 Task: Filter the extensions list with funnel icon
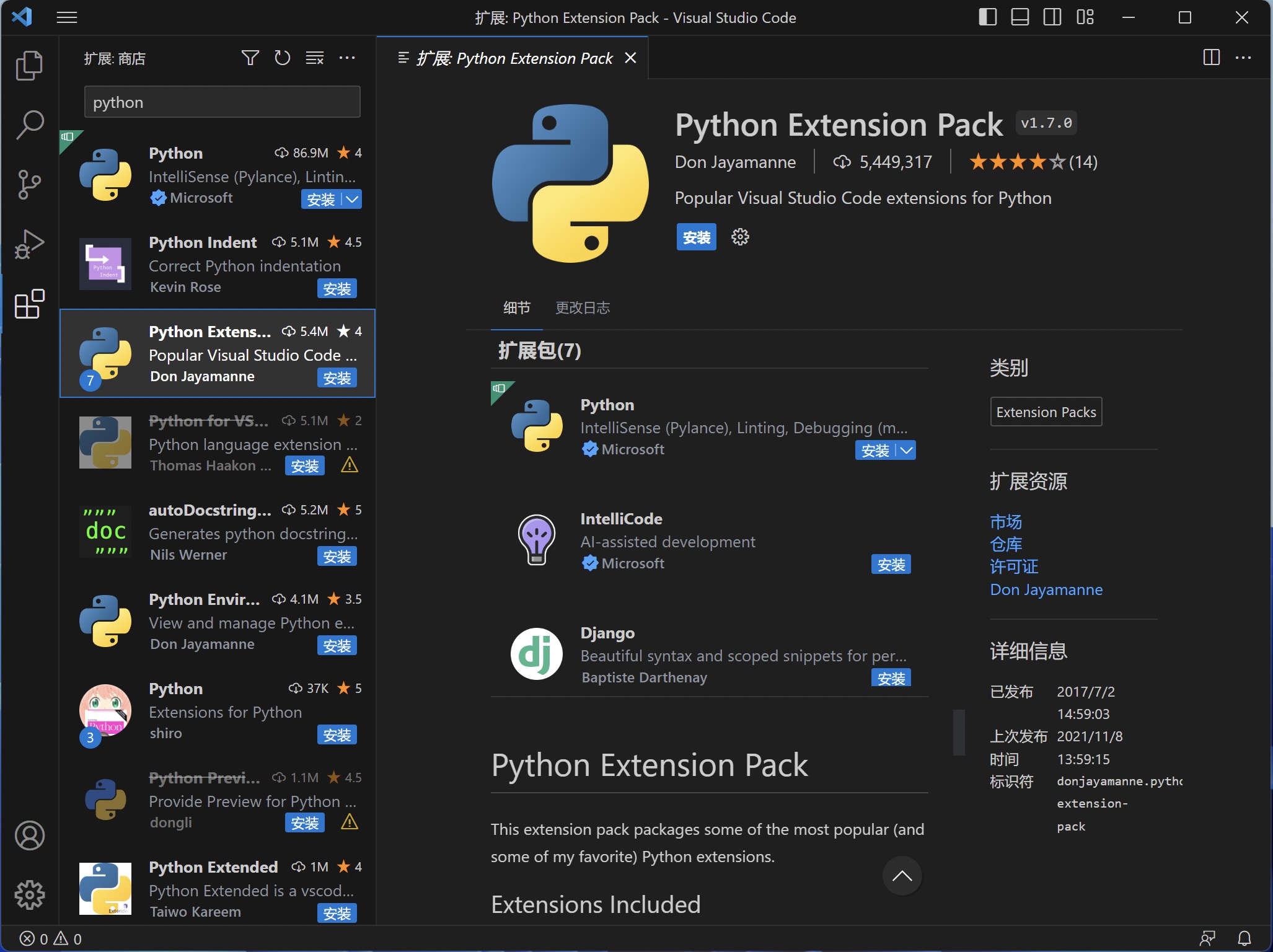(x=250, y=58)
